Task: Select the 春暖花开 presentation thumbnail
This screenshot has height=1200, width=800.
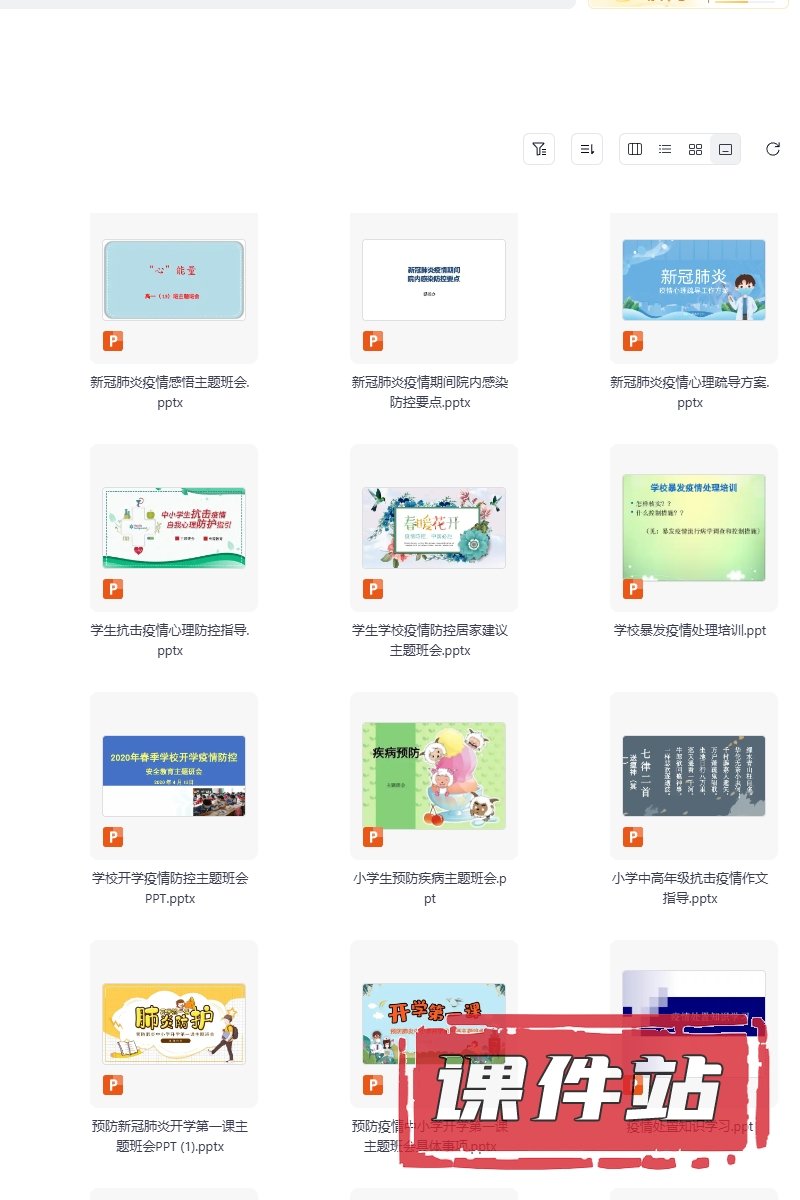Action: tap(434, 528)
